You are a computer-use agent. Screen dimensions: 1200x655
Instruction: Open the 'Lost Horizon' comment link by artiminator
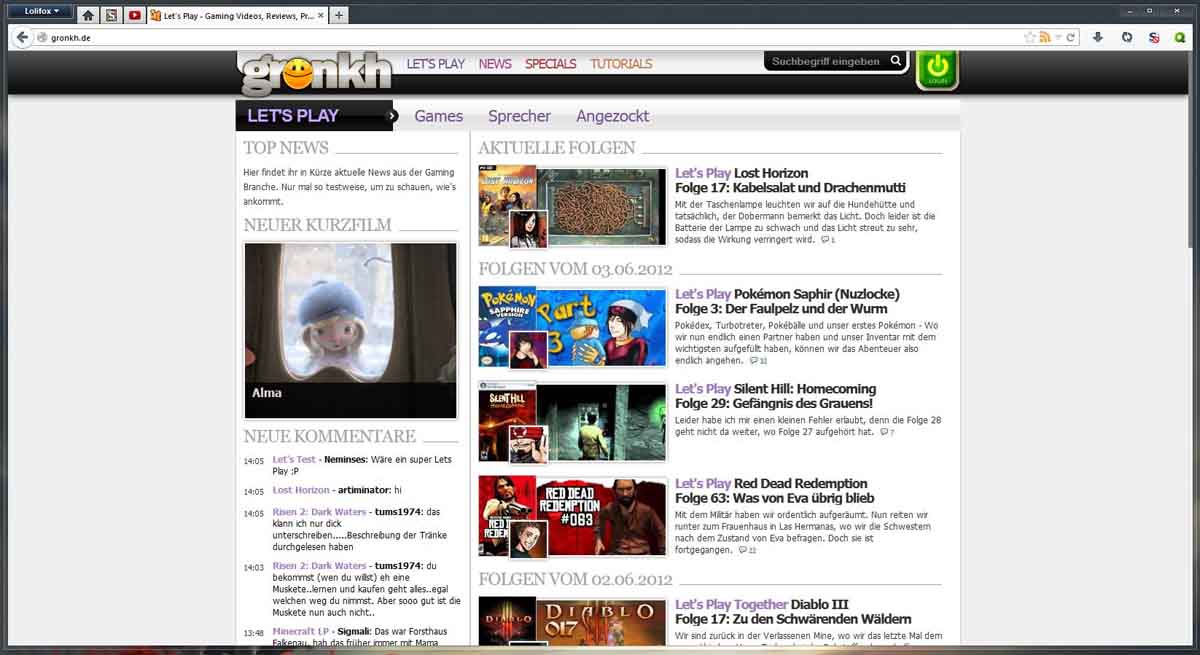pos(301,490)
